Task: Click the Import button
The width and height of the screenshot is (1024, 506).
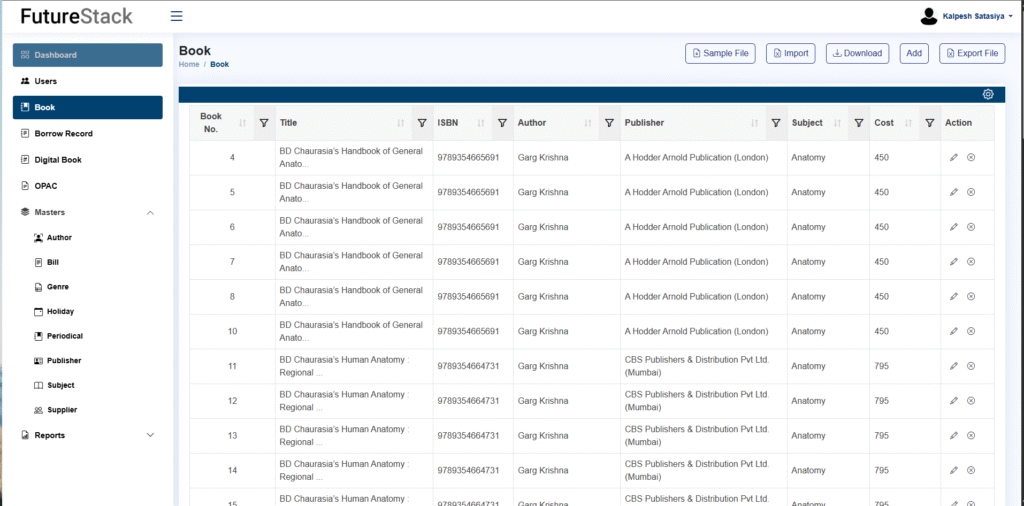Action: 791,54
